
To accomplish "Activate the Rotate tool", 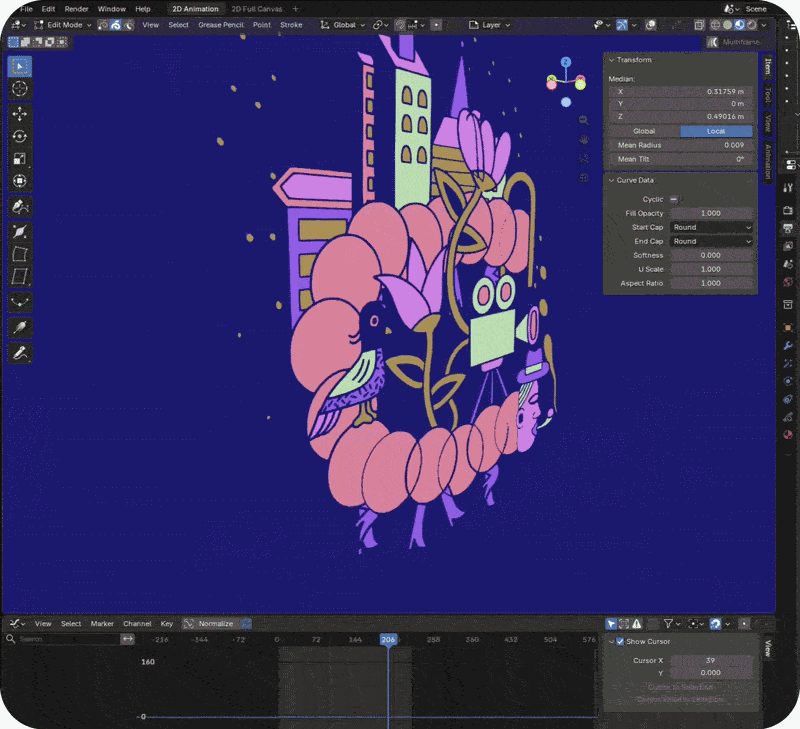I will [x=20, y=136].
